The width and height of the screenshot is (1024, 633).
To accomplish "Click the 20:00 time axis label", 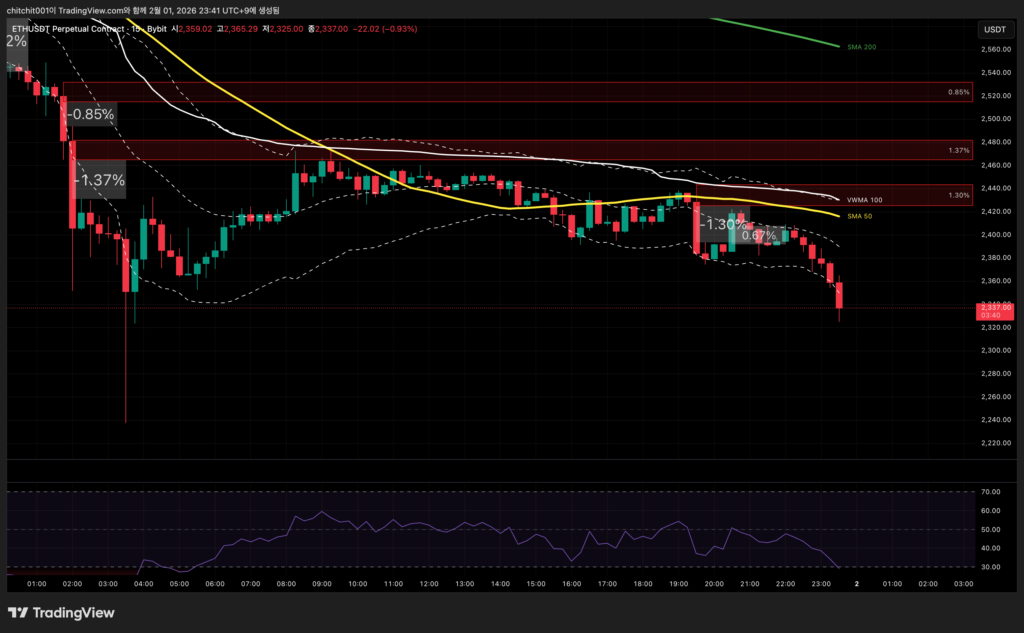I will tap(714, 583).
